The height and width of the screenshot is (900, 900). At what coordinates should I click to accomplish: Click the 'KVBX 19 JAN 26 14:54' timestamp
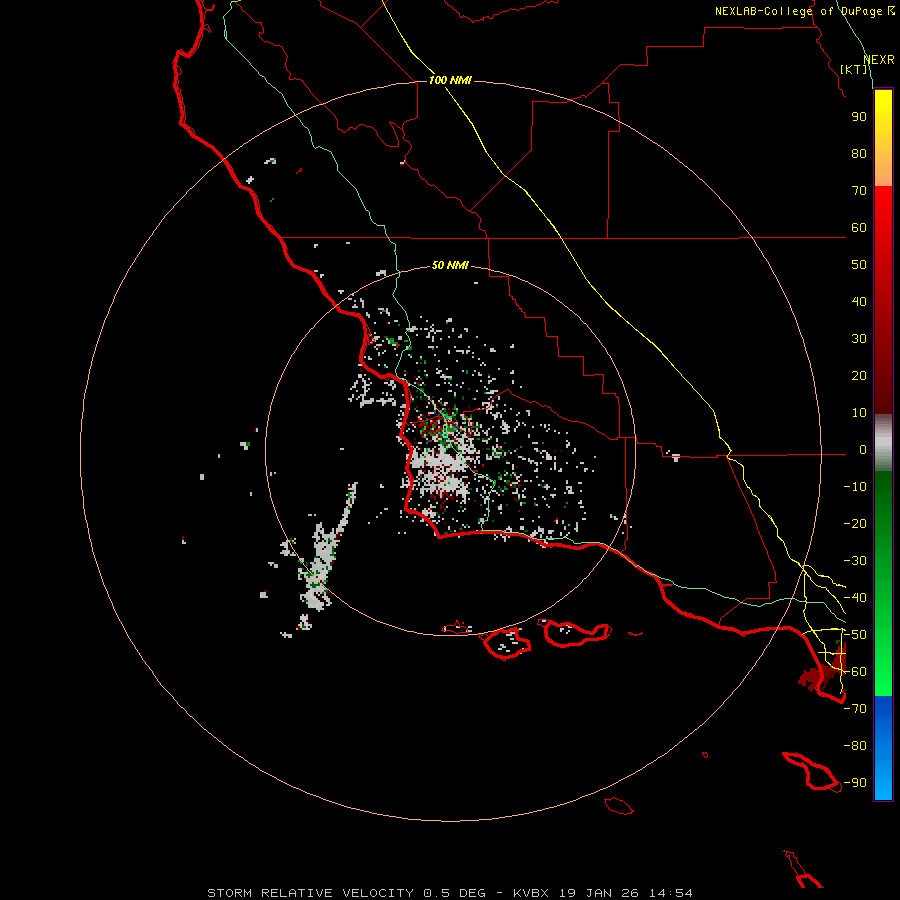[x=603, y=893]
